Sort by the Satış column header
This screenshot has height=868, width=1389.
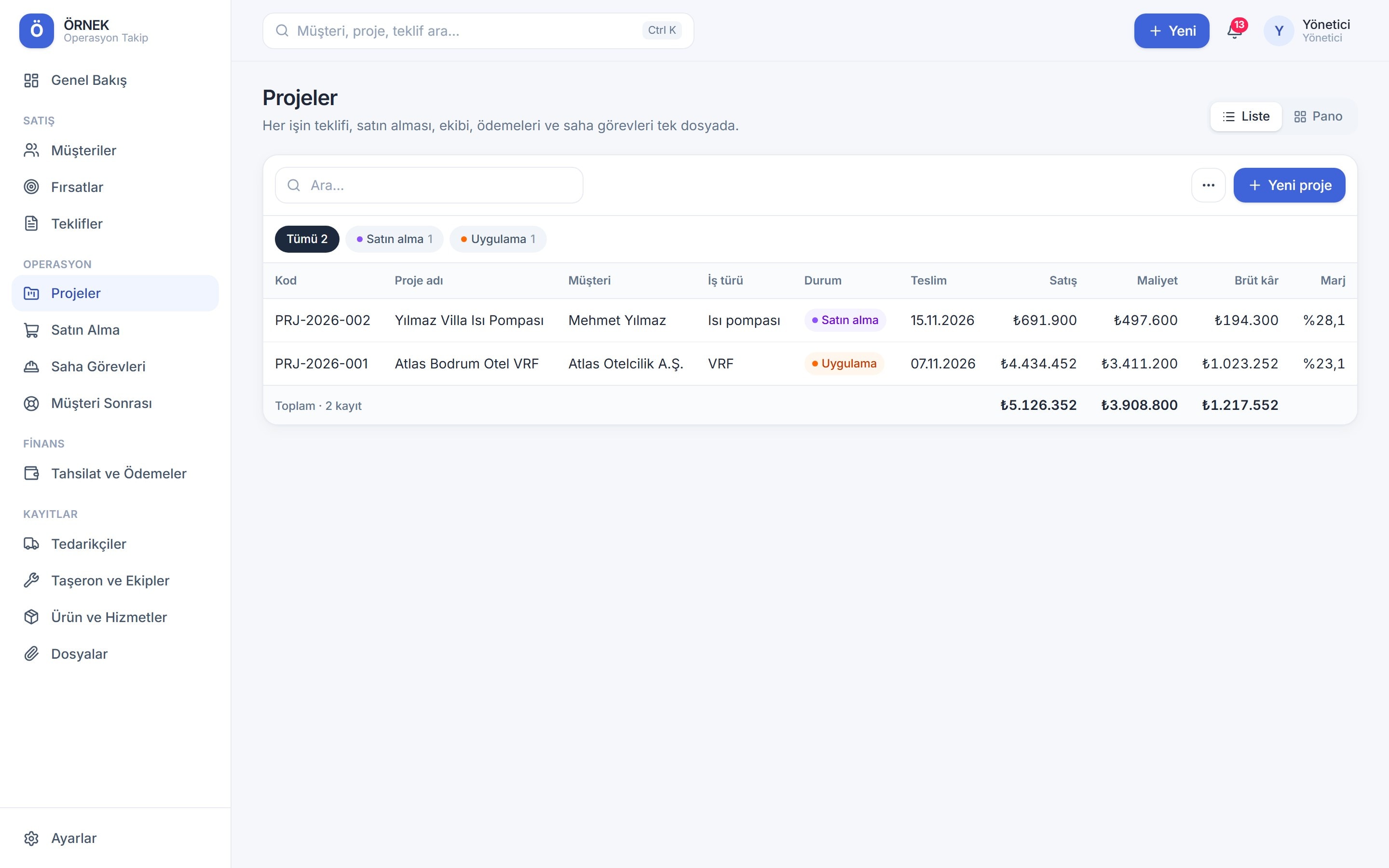[1063, 281]
